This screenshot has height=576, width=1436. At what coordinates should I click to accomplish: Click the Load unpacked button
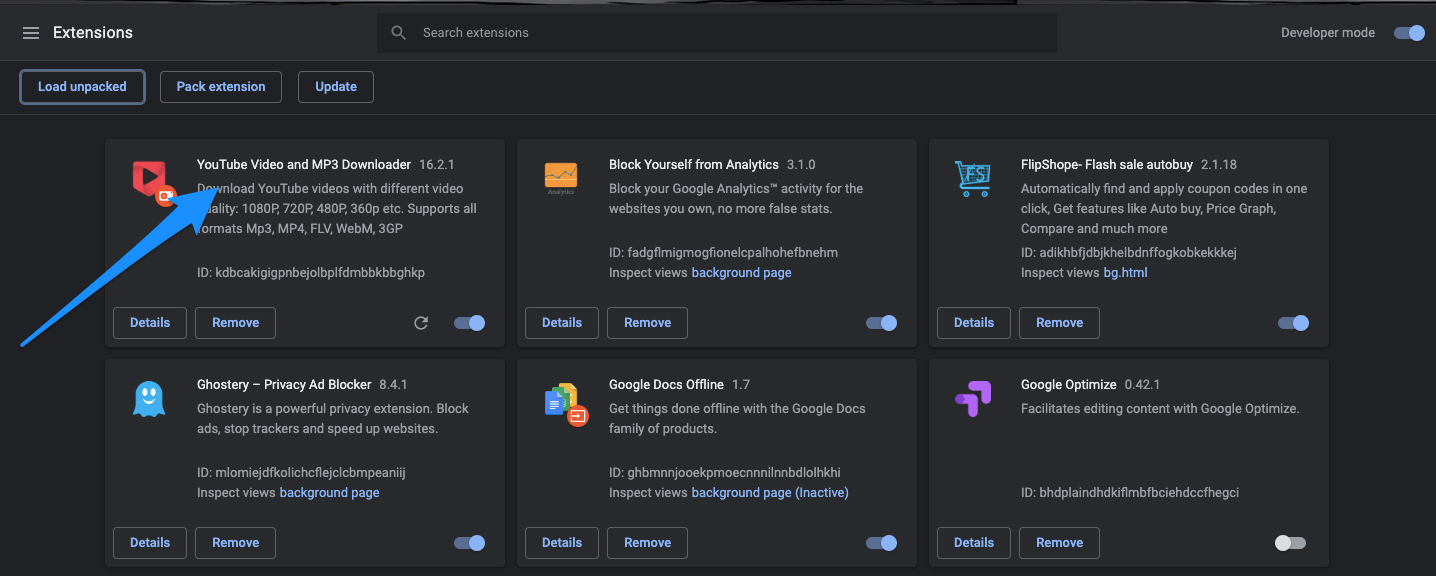(82, 87)
